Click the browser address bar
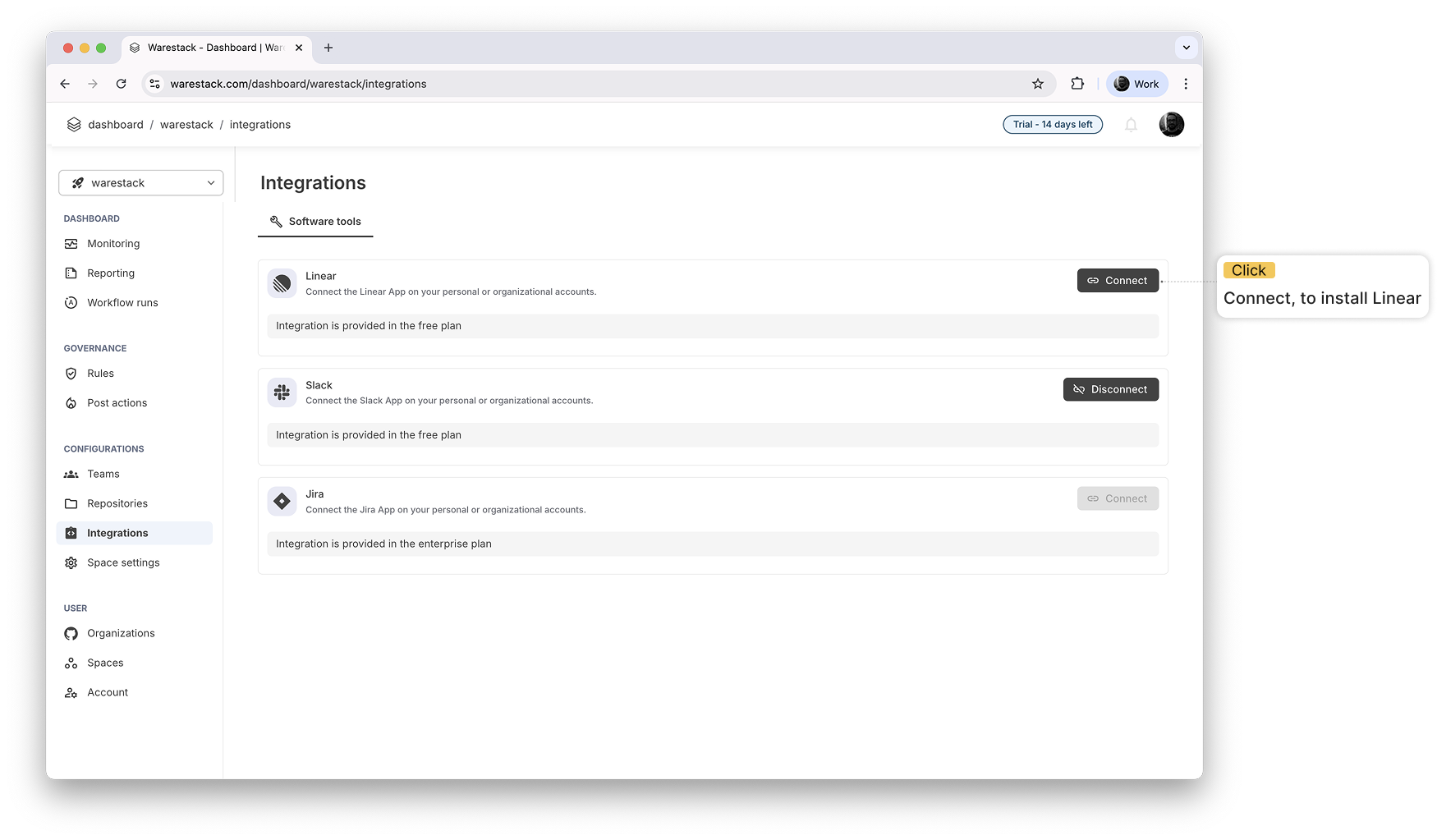Screen dimensions: 1437x840 point(575,84)
